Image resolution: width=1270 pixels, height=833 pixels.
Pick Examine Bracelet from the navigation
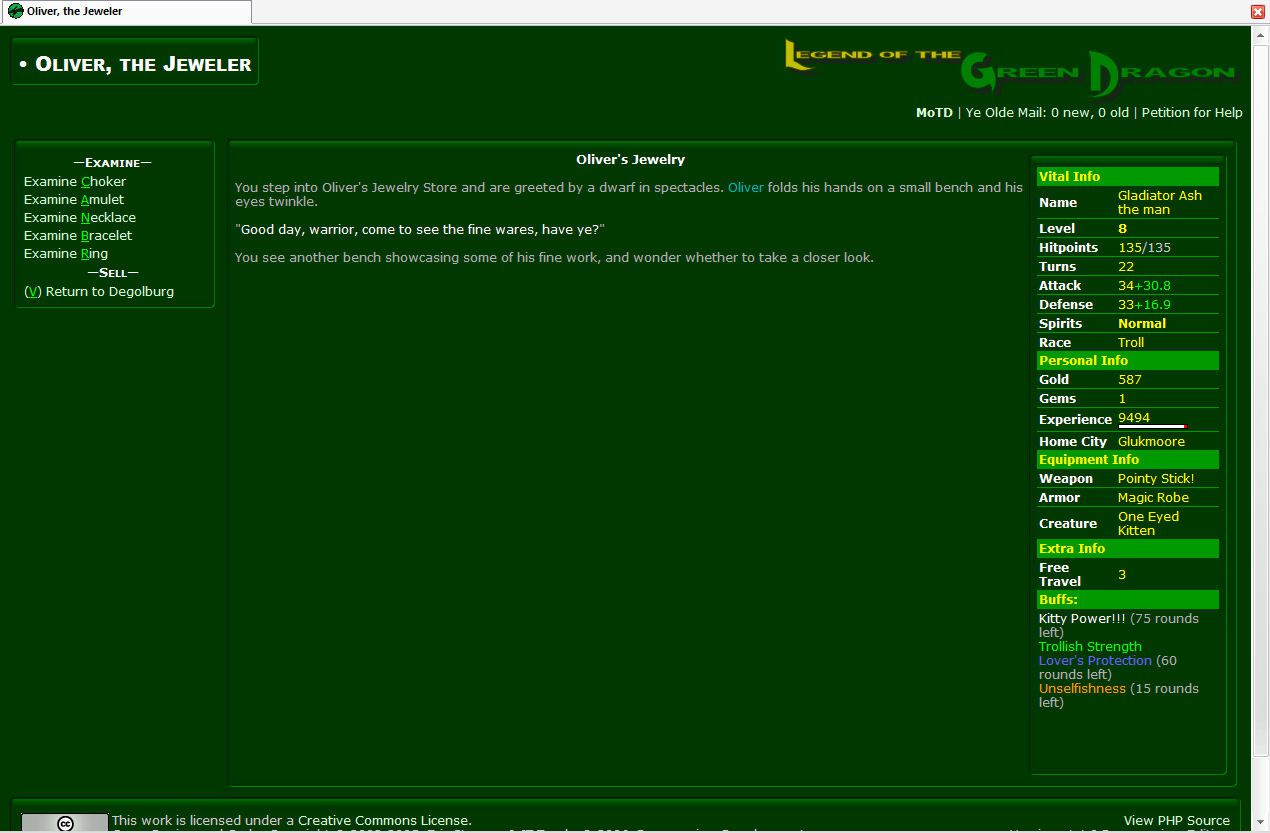(78, 236)
